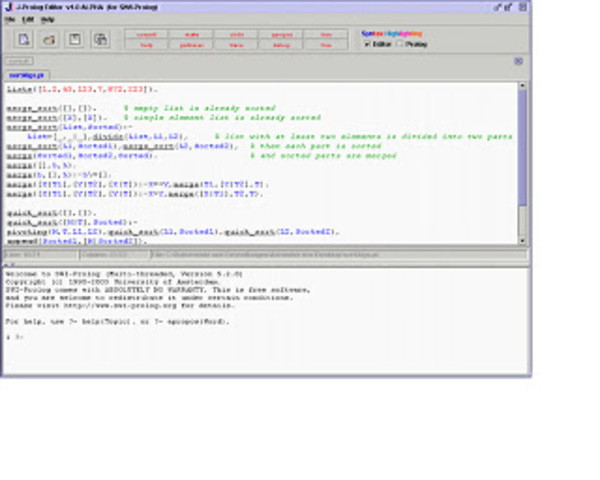Open the Help menu
600x480 pixels.
(47, 19)
